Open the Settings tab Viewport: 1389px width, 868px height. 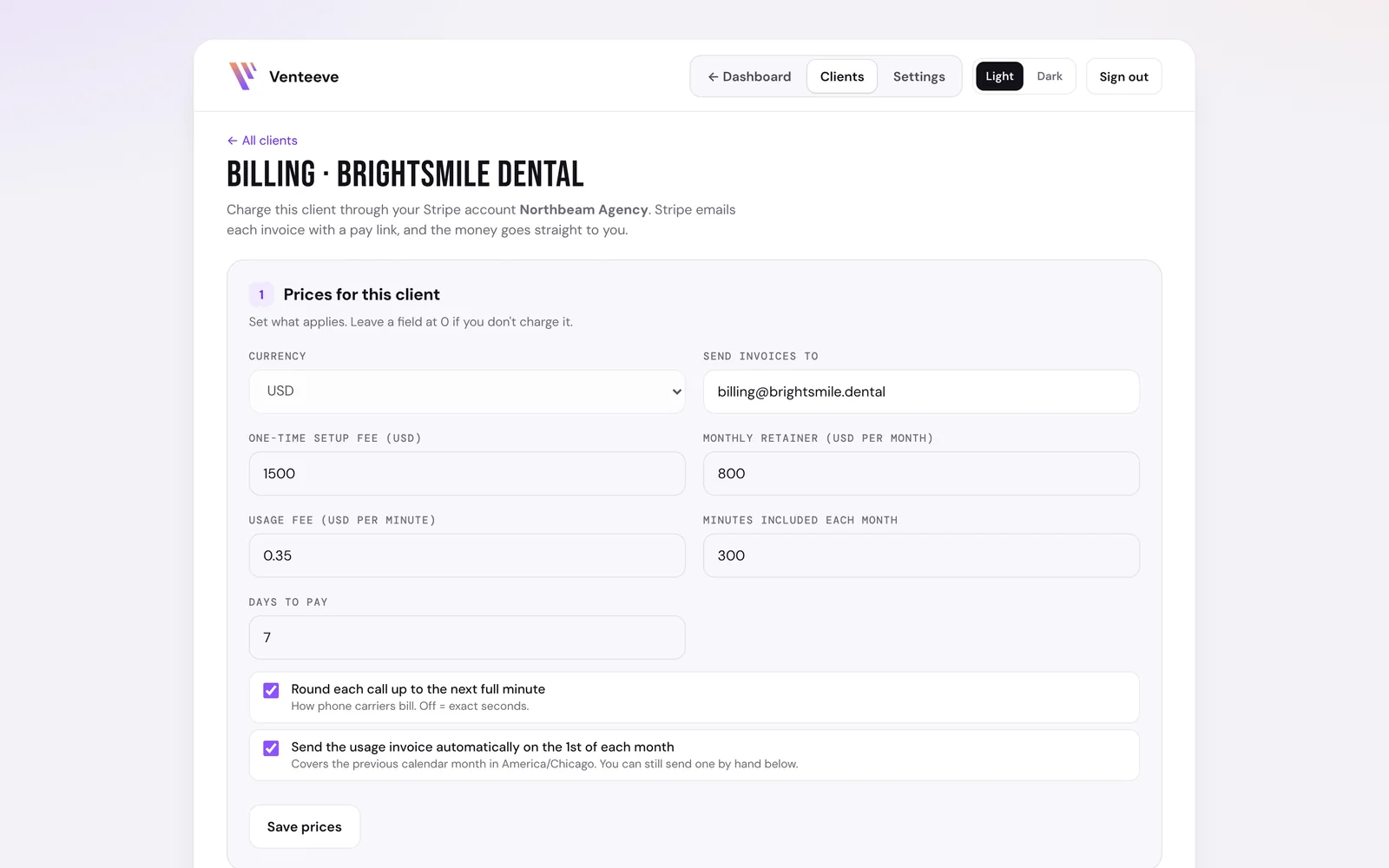point(918,76)
